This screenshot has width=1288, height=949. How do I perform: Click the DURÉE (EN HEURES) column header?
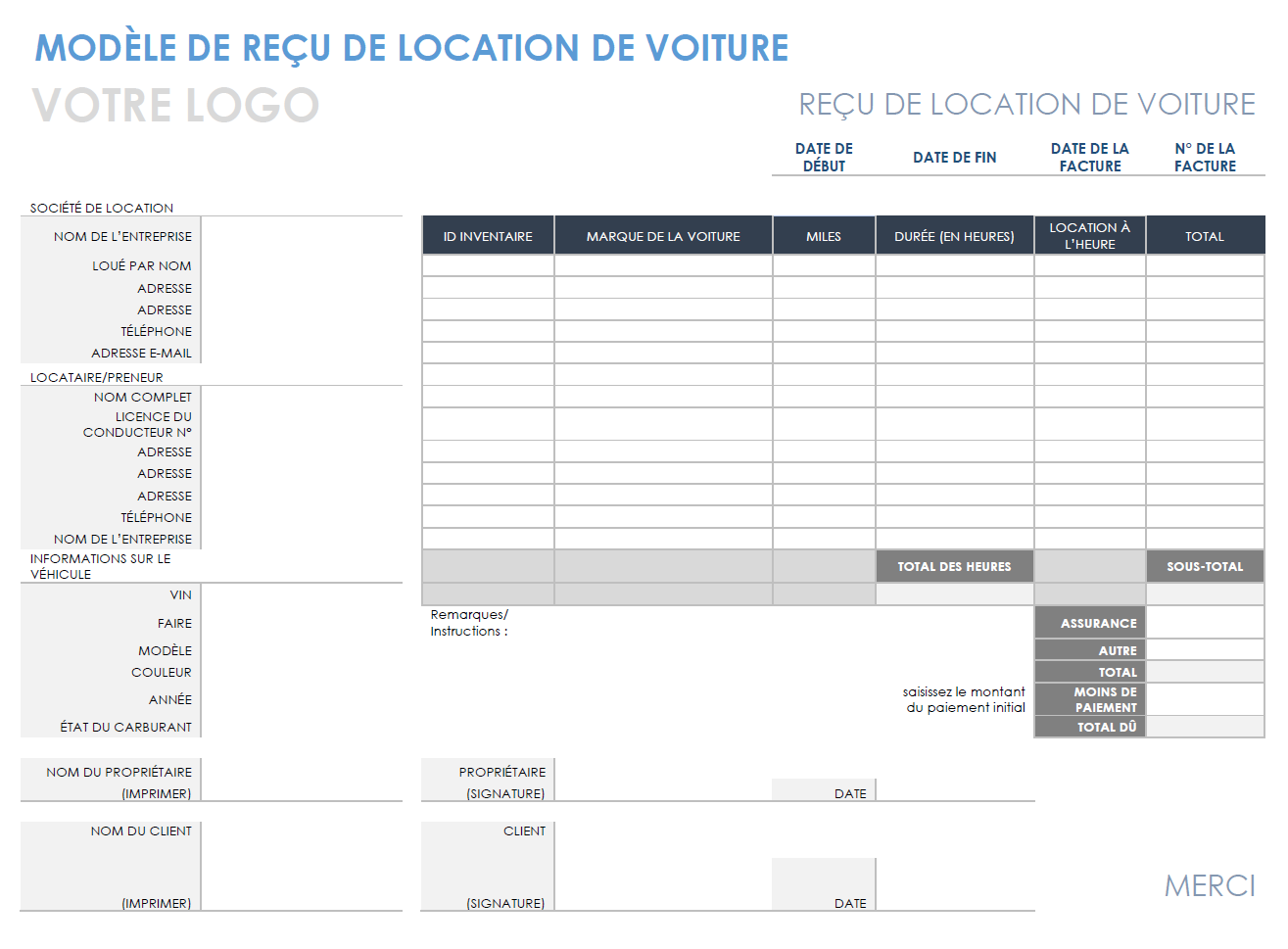tap(954, 236)
